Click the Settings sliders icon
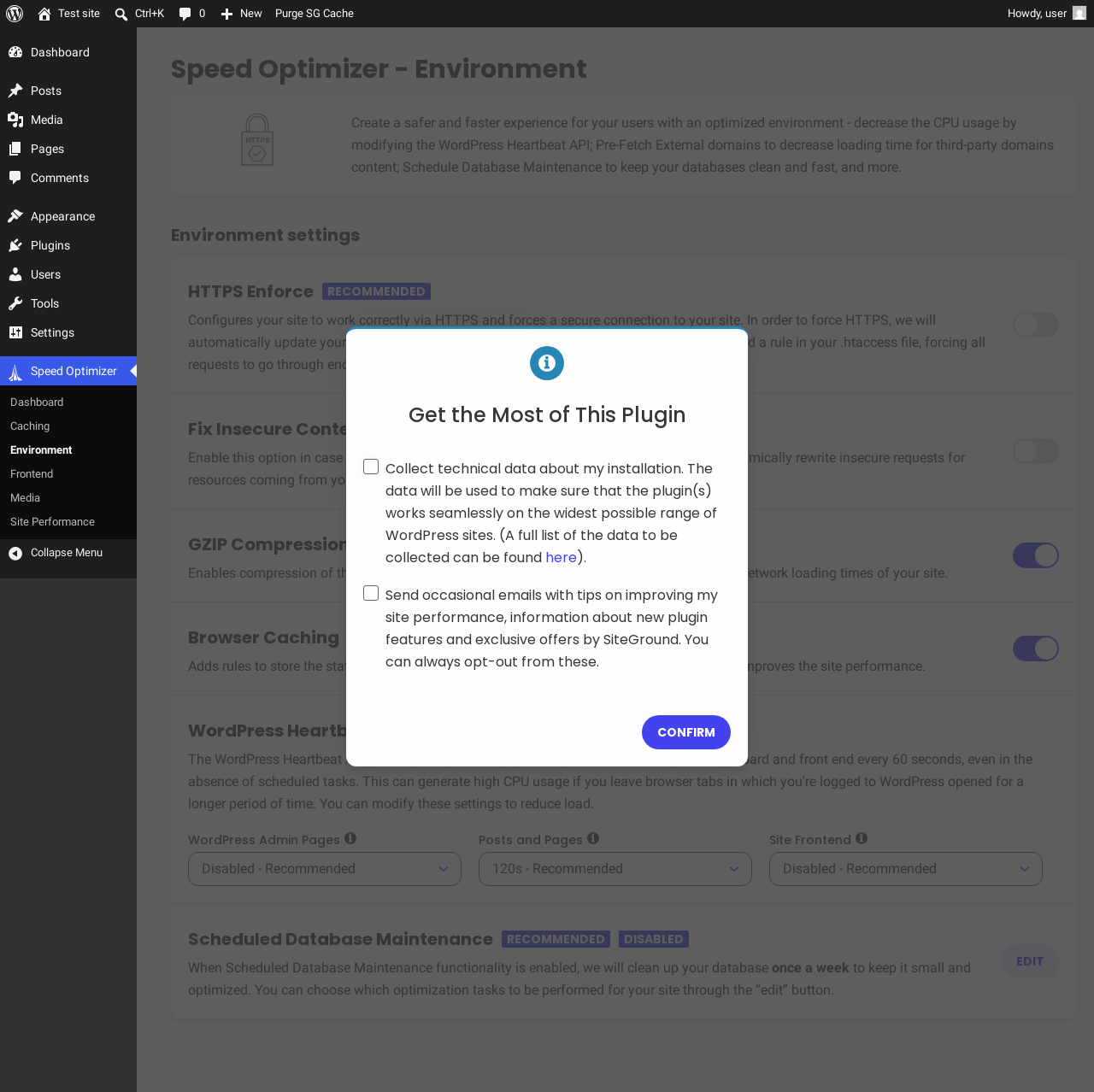 tap(15, 332)
